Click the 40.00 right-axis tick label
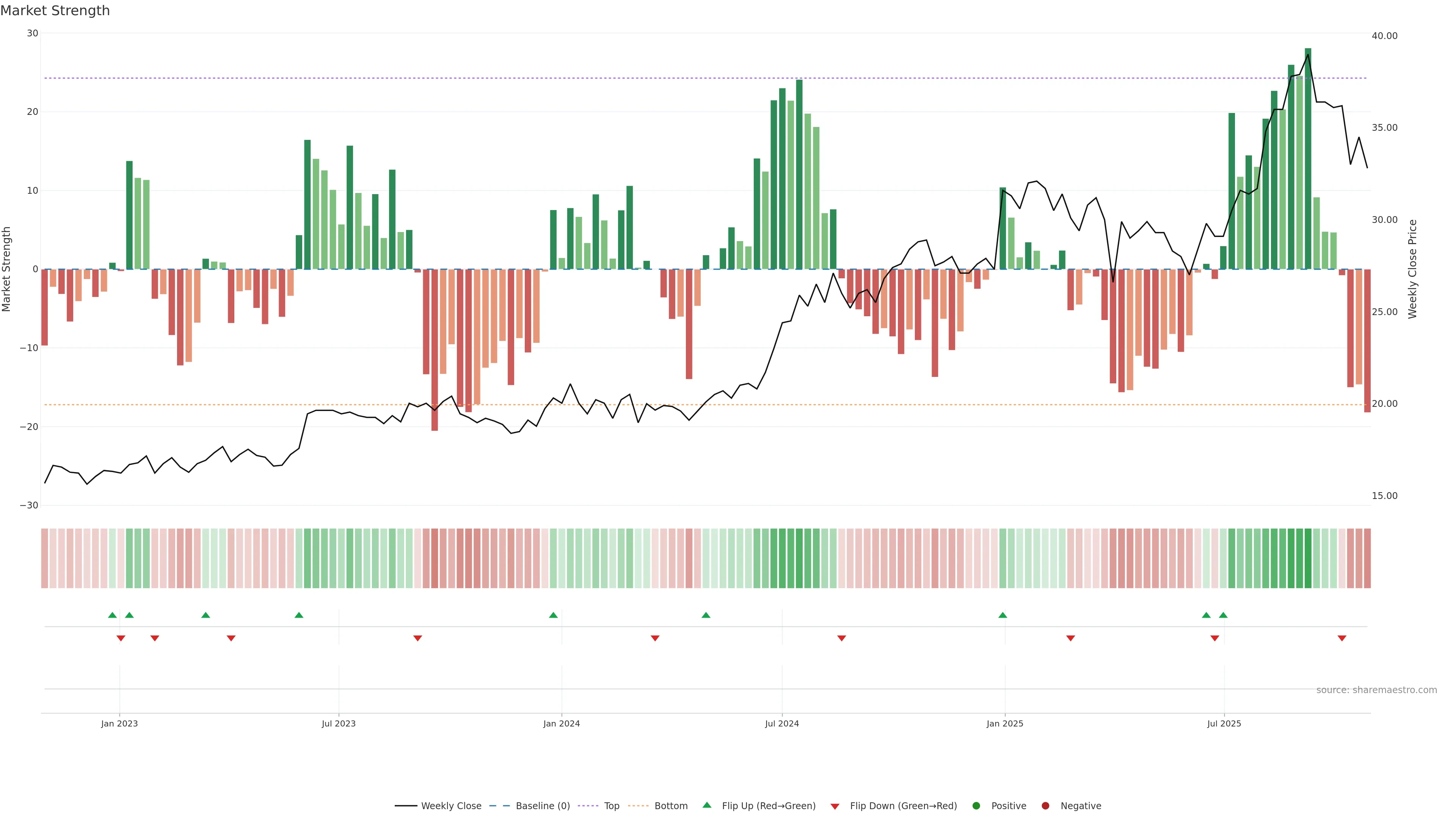1456x819 pixels. tap(1384, 36)
